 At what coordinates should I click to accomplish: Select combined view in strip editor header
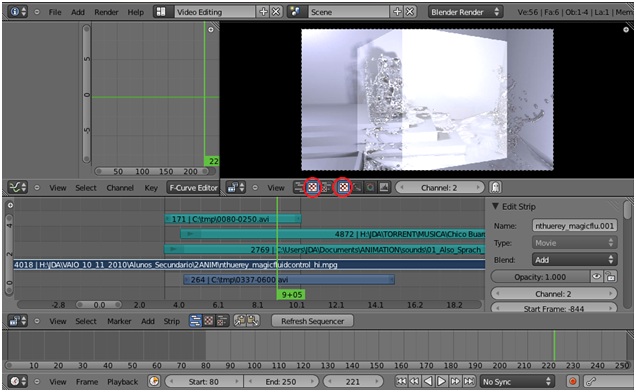click(x=221, y=321)
